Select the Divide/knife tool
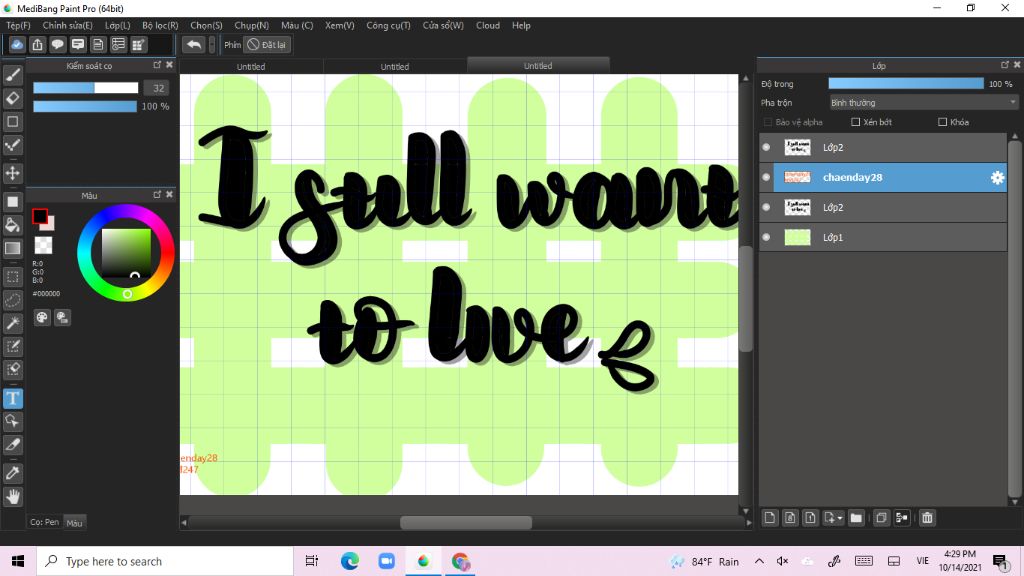Image resolution: width=1024 pixels, height=576 pixels. pos(13,445)
